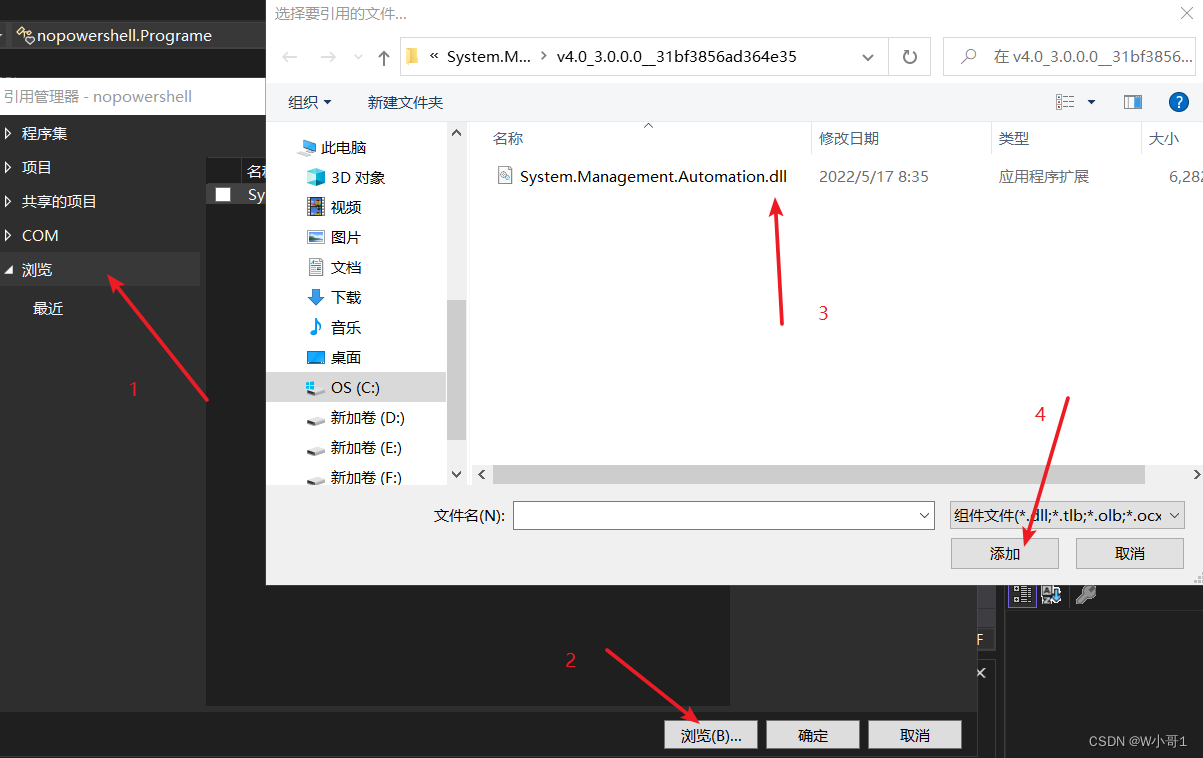The image size is (1203, 758).
Task: Open property pages via the wrench icon
Action: point(1086,595)
